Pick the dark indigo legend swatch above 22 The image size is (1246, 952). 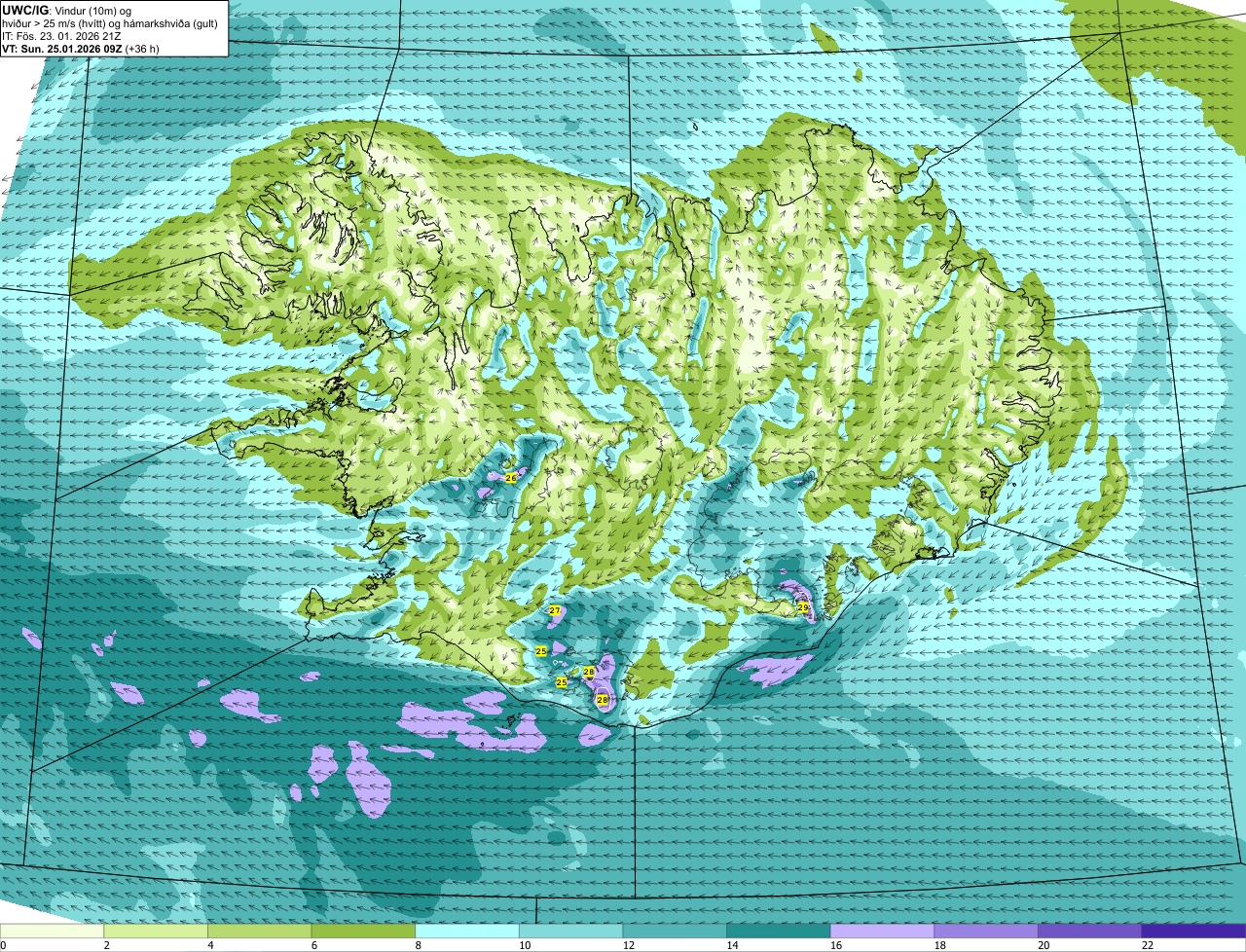click(x=1193, y=932)
